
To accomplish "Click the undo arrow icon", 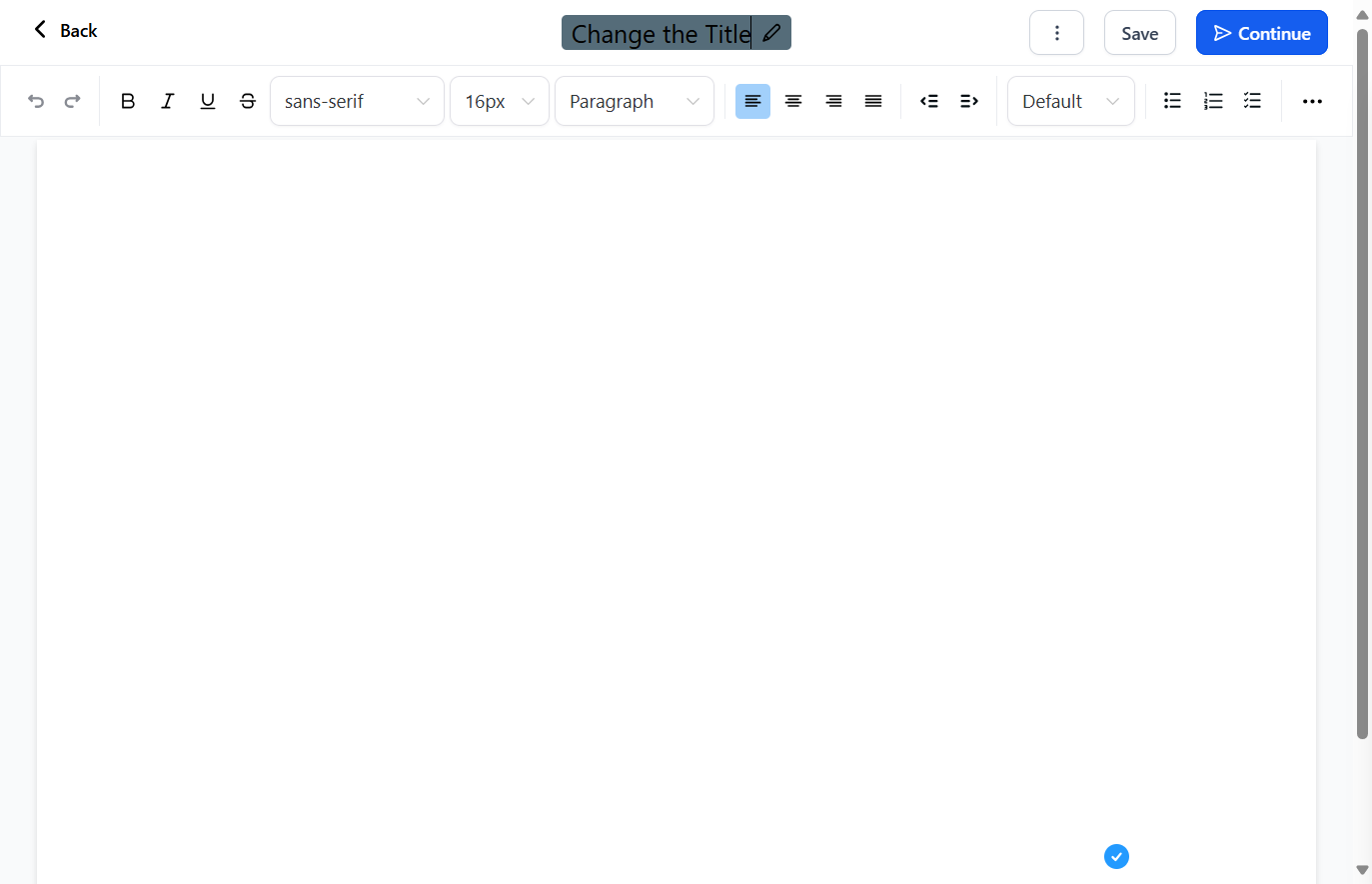I will tap(36, 101).
